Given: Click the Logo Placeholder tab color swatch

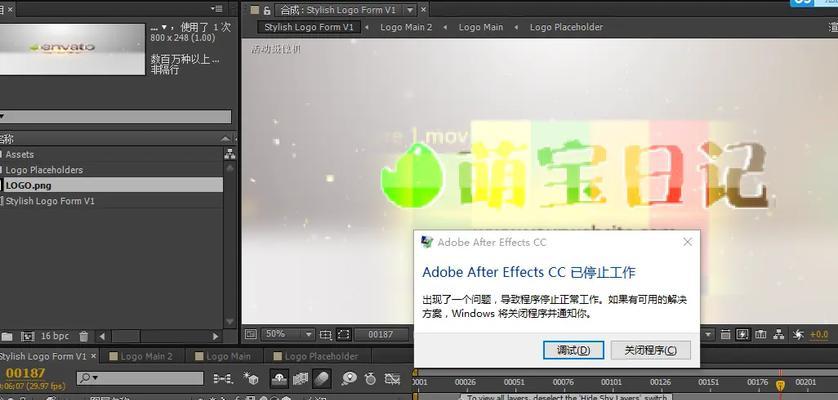Looking at the screenshot, I should click(277, 356).
